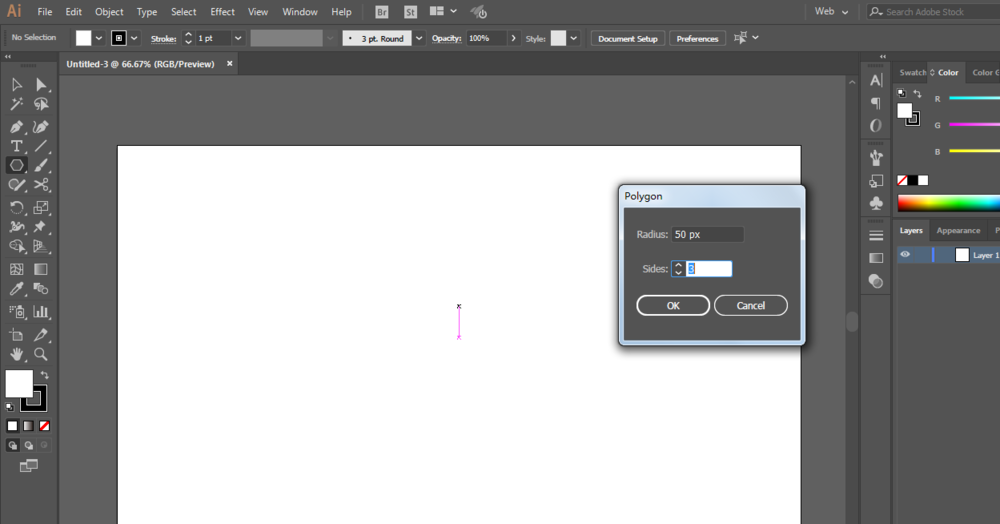Switch to the Appearance tab
This screenshot has width=1000, height=524.
958,231
